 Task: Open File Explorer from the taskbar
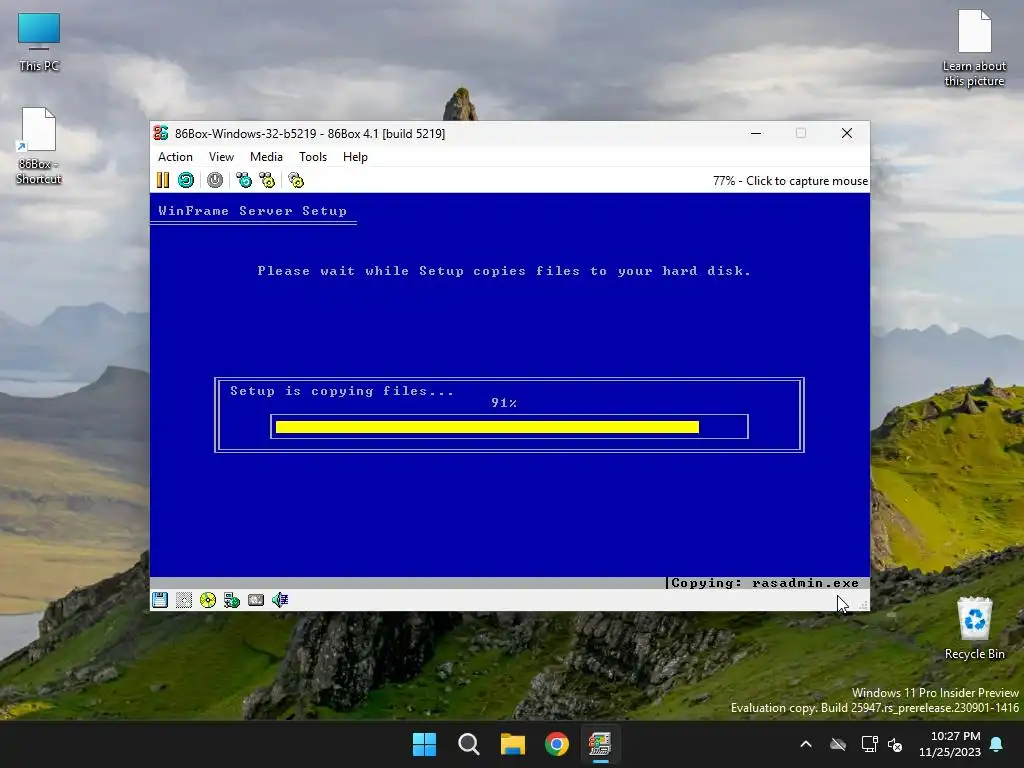pos(513,744)
